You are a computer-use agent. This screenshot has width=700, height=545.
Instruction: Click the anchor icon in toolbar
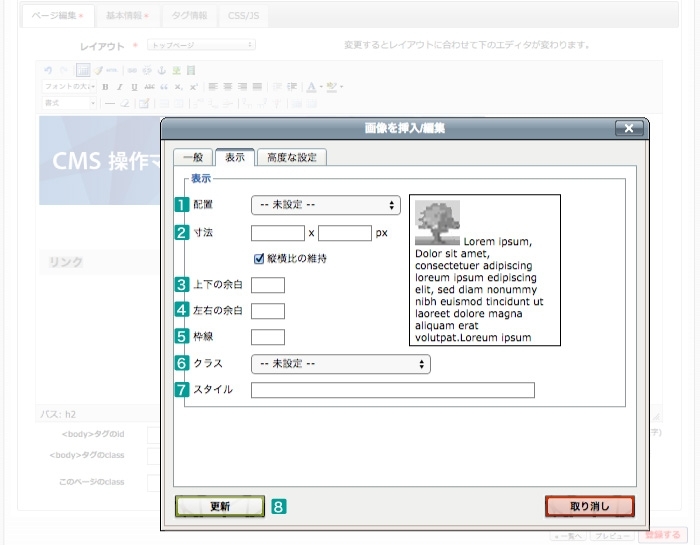click(162, 70)
